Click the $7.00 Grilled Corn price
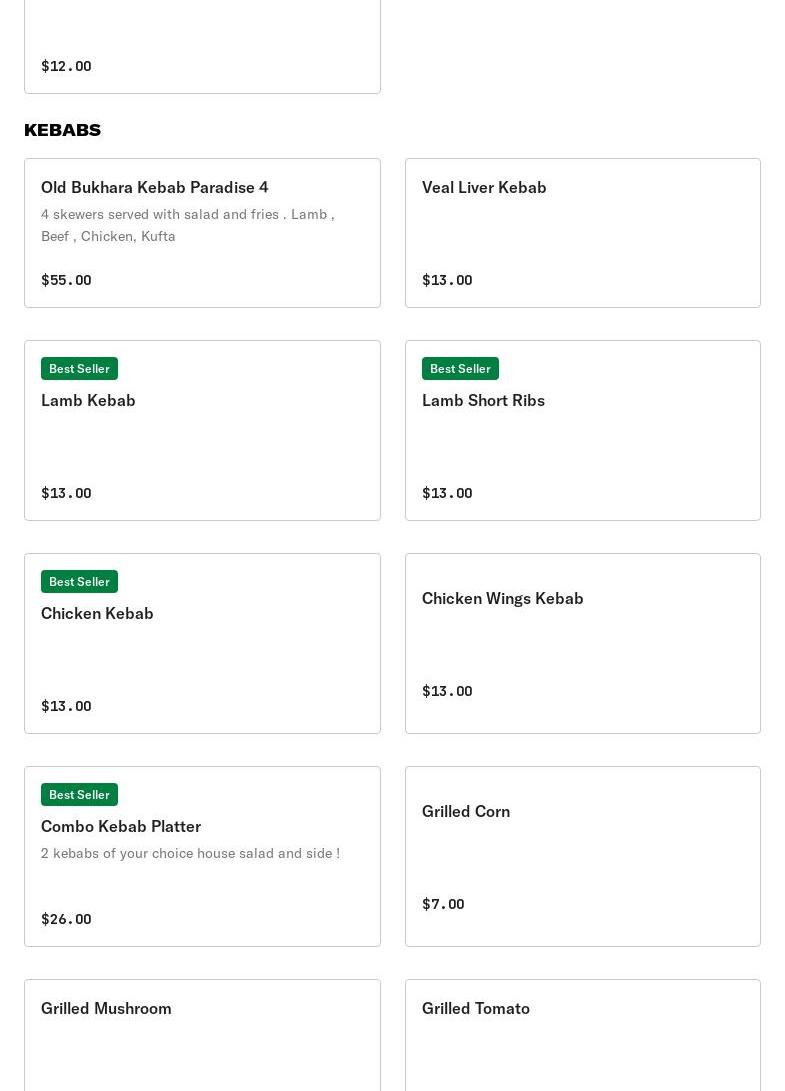785x1091 pixels. click(443, 904)
